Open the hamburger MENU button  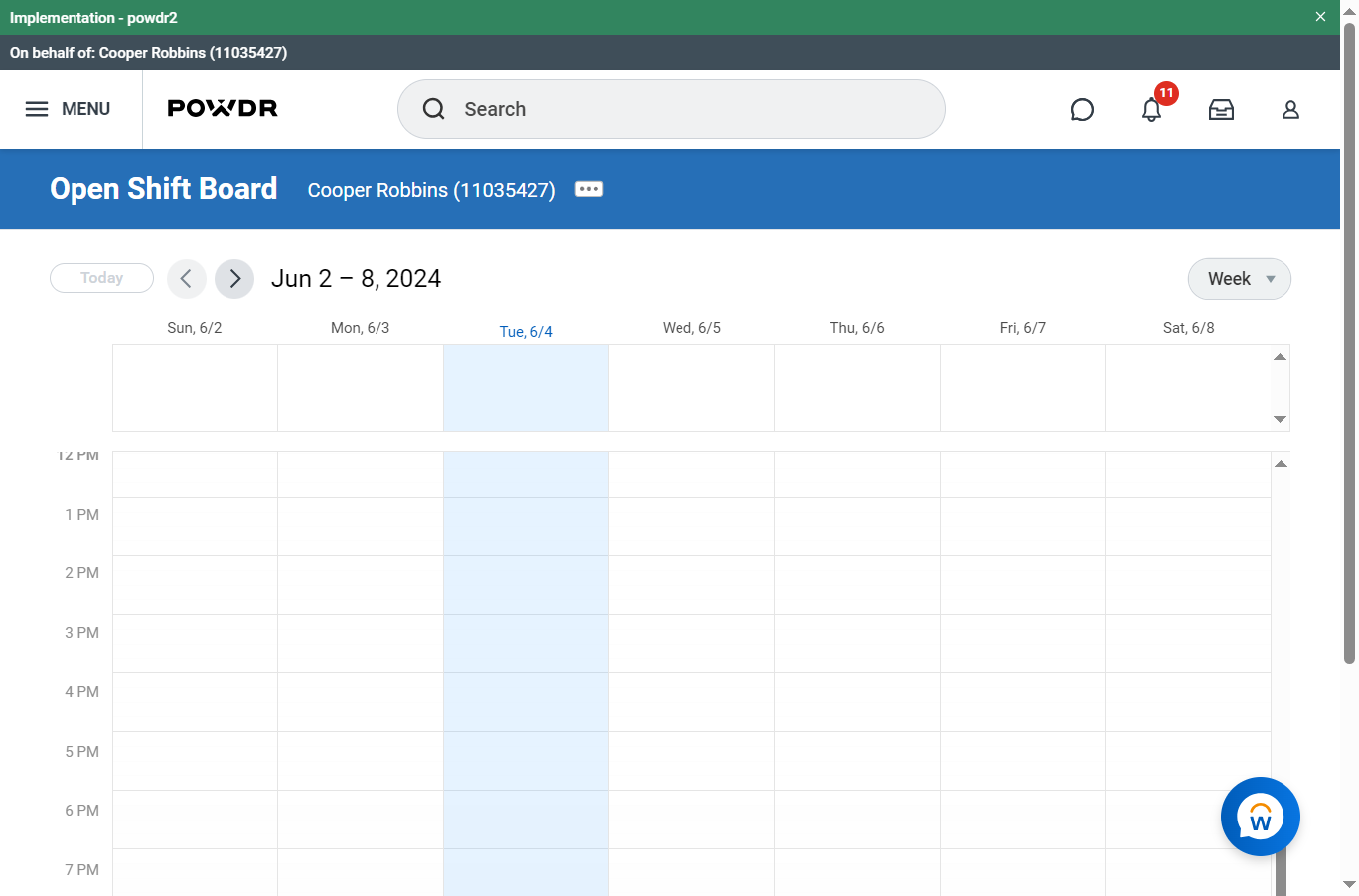[68, 109]
